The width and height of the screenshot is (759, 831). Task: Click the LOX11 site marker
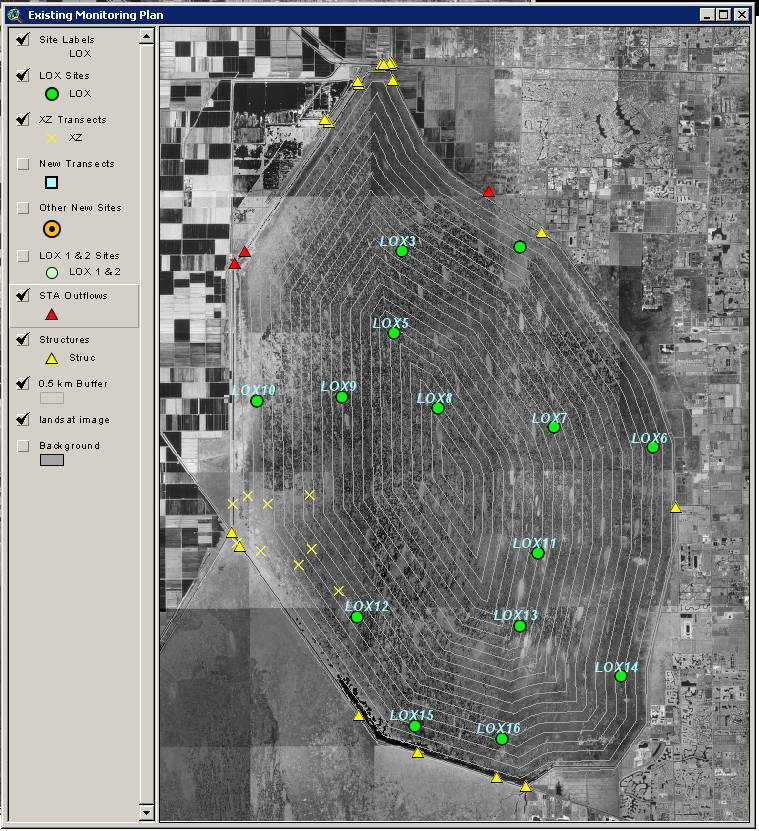coord(538,553)
